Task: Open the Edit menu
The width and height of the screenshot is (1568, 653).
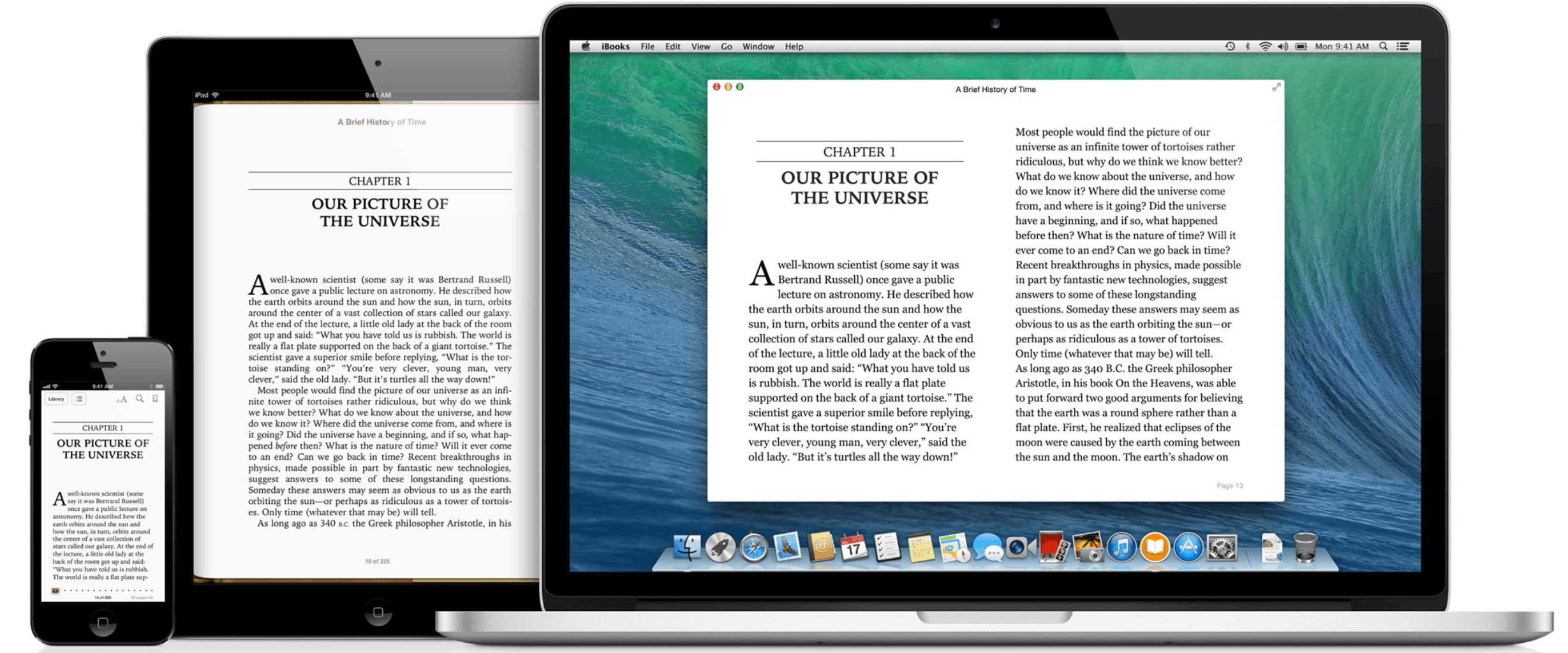Action: (x=672, y=47)
